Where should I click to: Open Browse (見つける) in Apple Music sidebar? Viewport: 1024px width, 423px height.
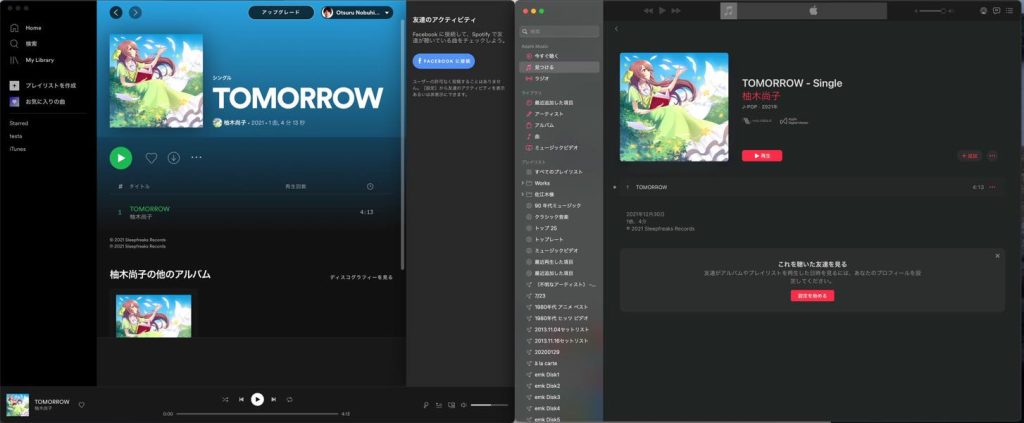[559, 67]
